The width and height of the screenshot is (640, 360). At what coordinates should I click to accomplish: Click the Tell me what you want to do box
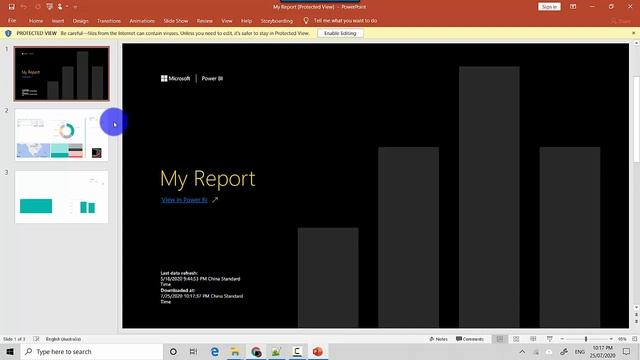[x=345, y=20]
